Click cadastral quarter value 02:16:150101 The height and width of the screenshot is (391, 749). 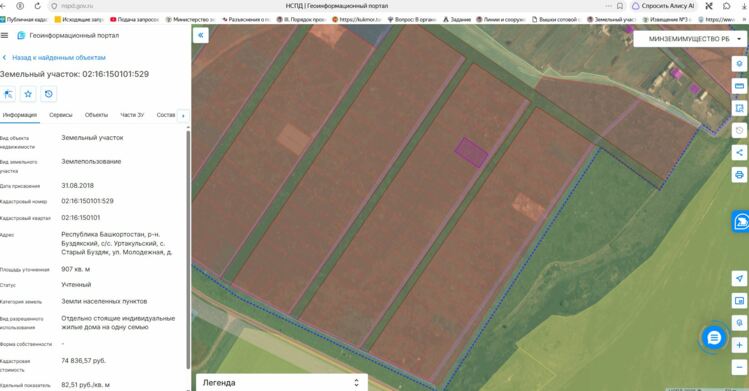click(81, 218)
